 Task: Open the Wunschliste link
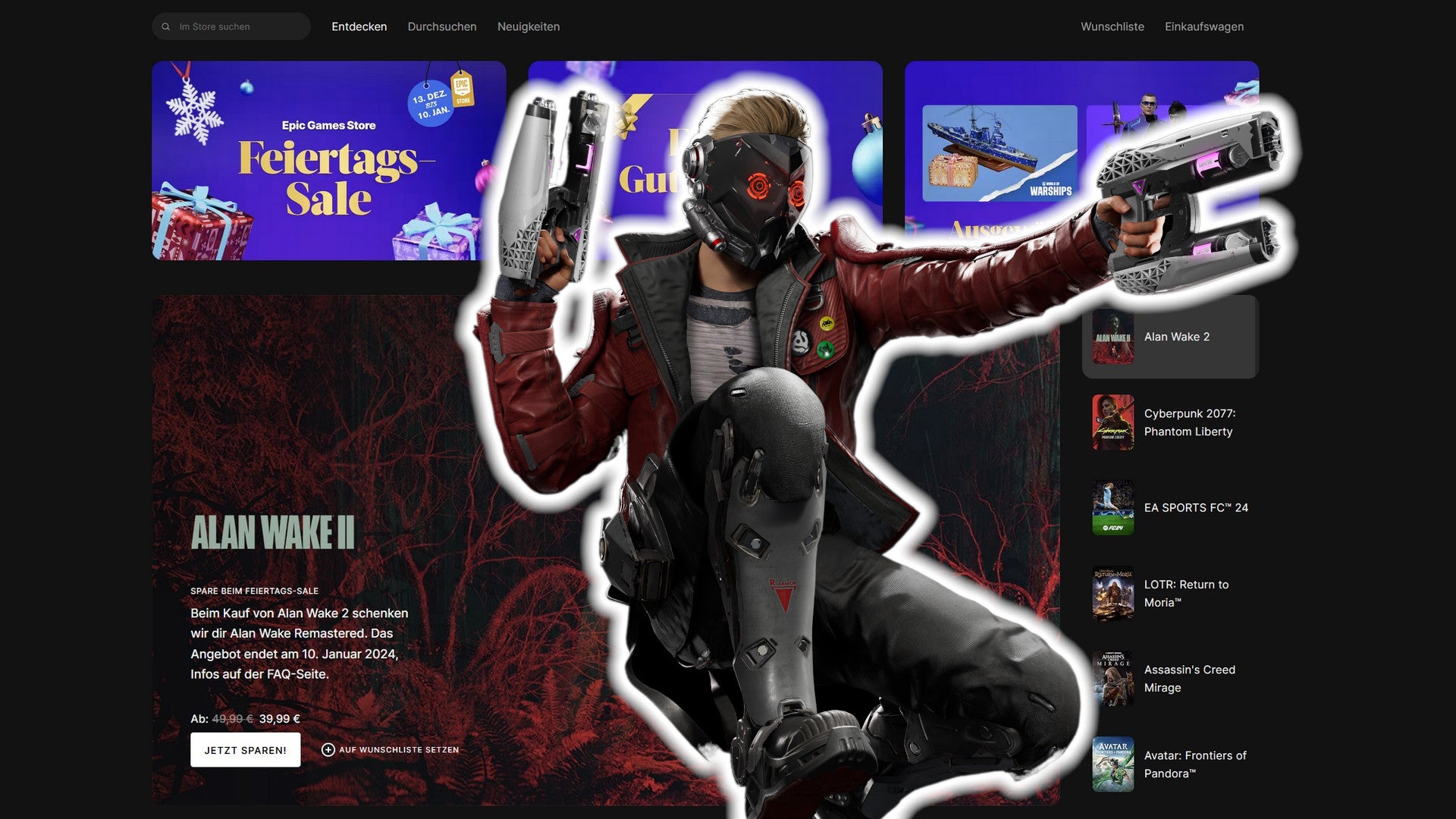pyautogui.click(x=1112, y=27)
